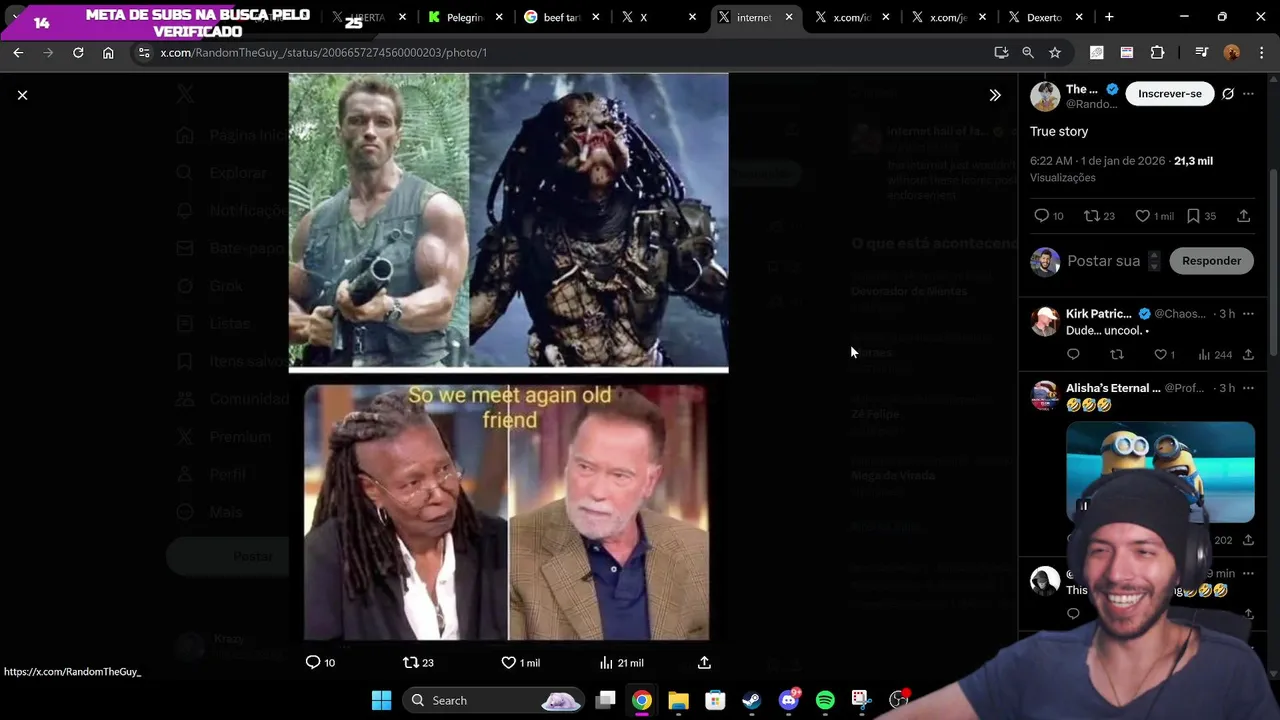Open the Grok icon next to Inscrever-se
This screenshot has height=720, width=1280.
[x=1228, y=94]
